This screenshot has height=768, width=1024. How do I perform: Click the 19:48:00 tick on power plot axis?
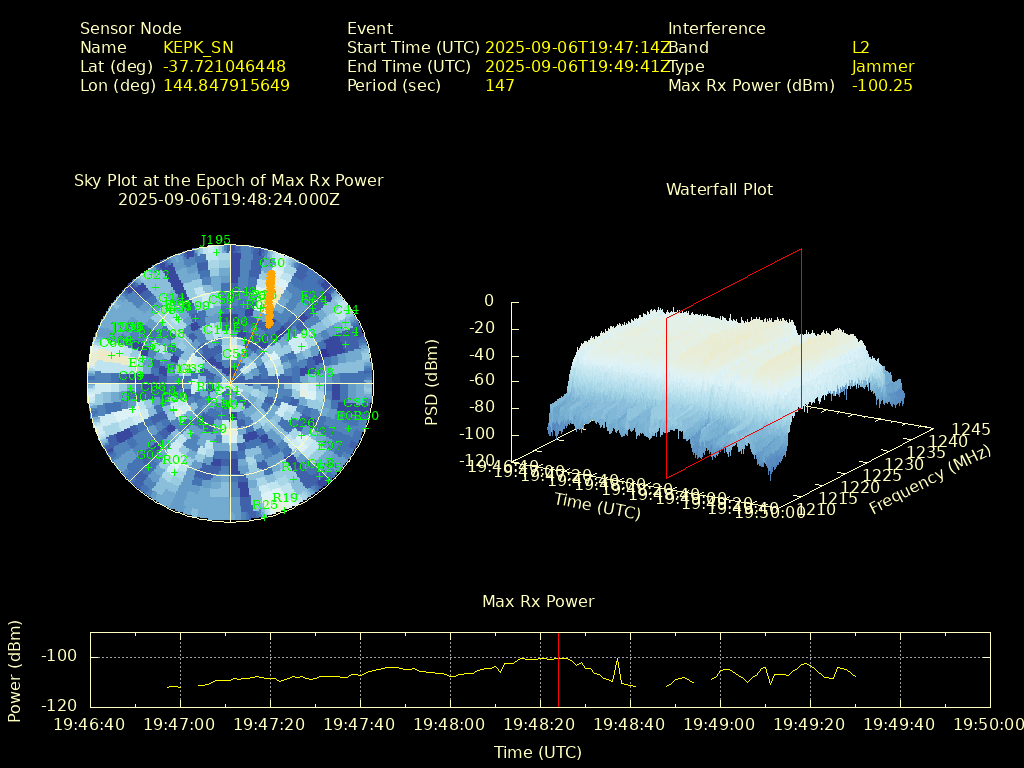[x=450, y=724]
